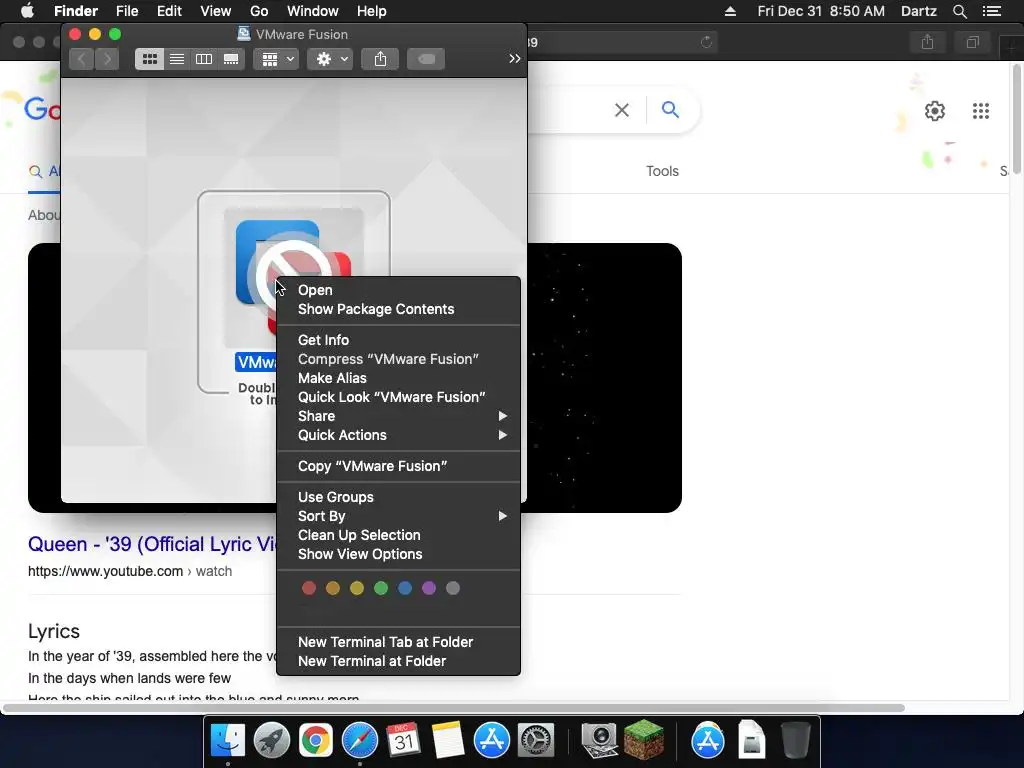Expand the Sort By submenu
The image size is (1024, 768).
click(398, 515)
